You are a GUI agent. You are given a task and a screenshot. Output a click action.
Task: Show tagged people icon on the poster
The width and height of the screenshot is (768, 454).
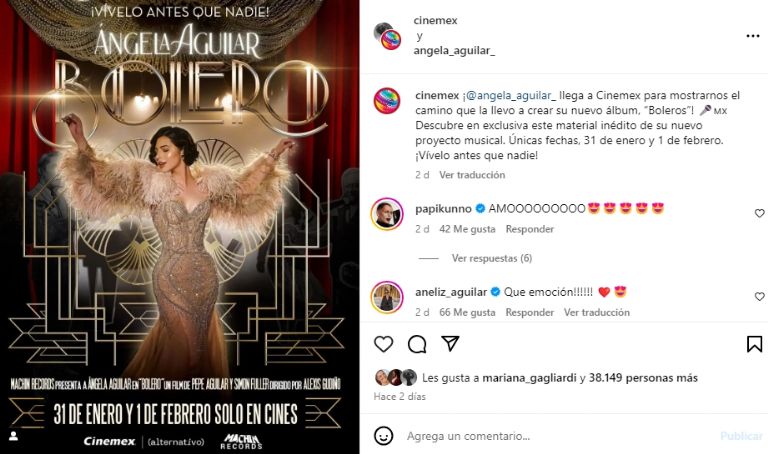point(14,435)
